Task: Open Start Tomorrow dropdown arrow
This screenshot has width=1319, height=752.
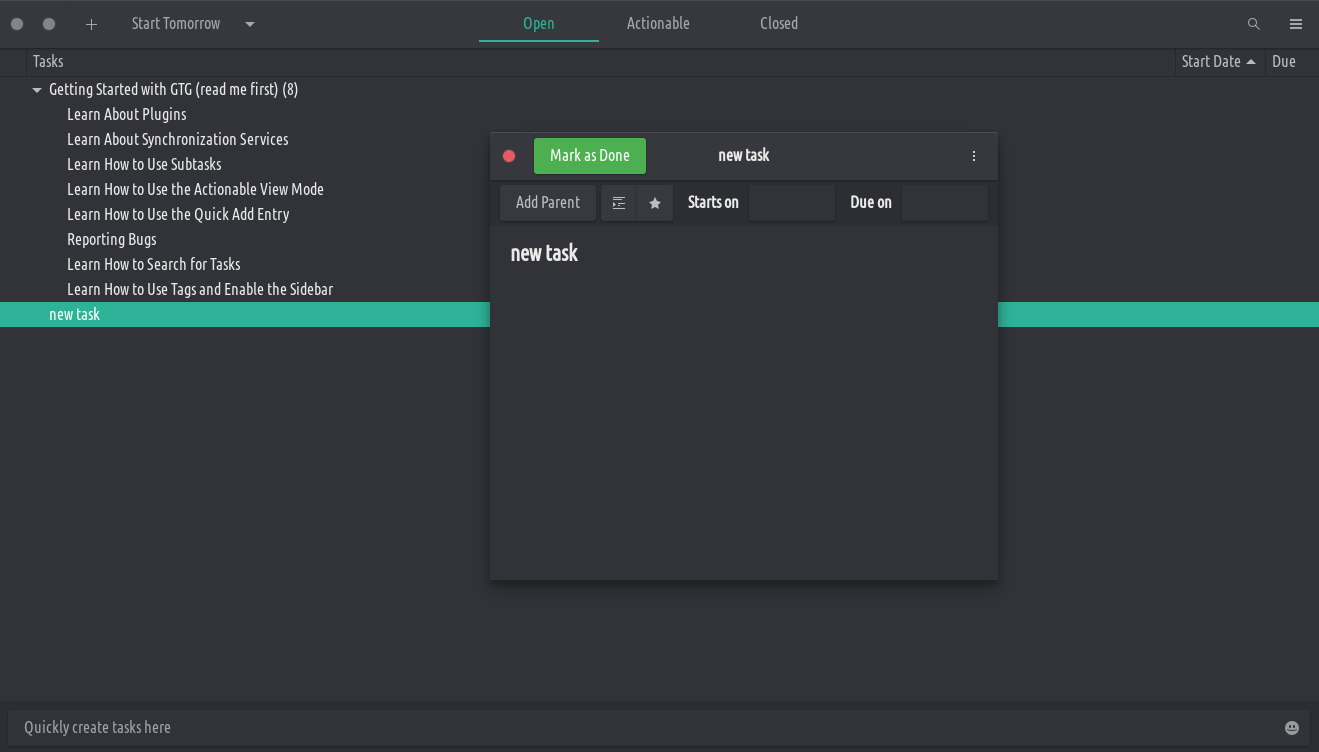Action: coord(250,24)
